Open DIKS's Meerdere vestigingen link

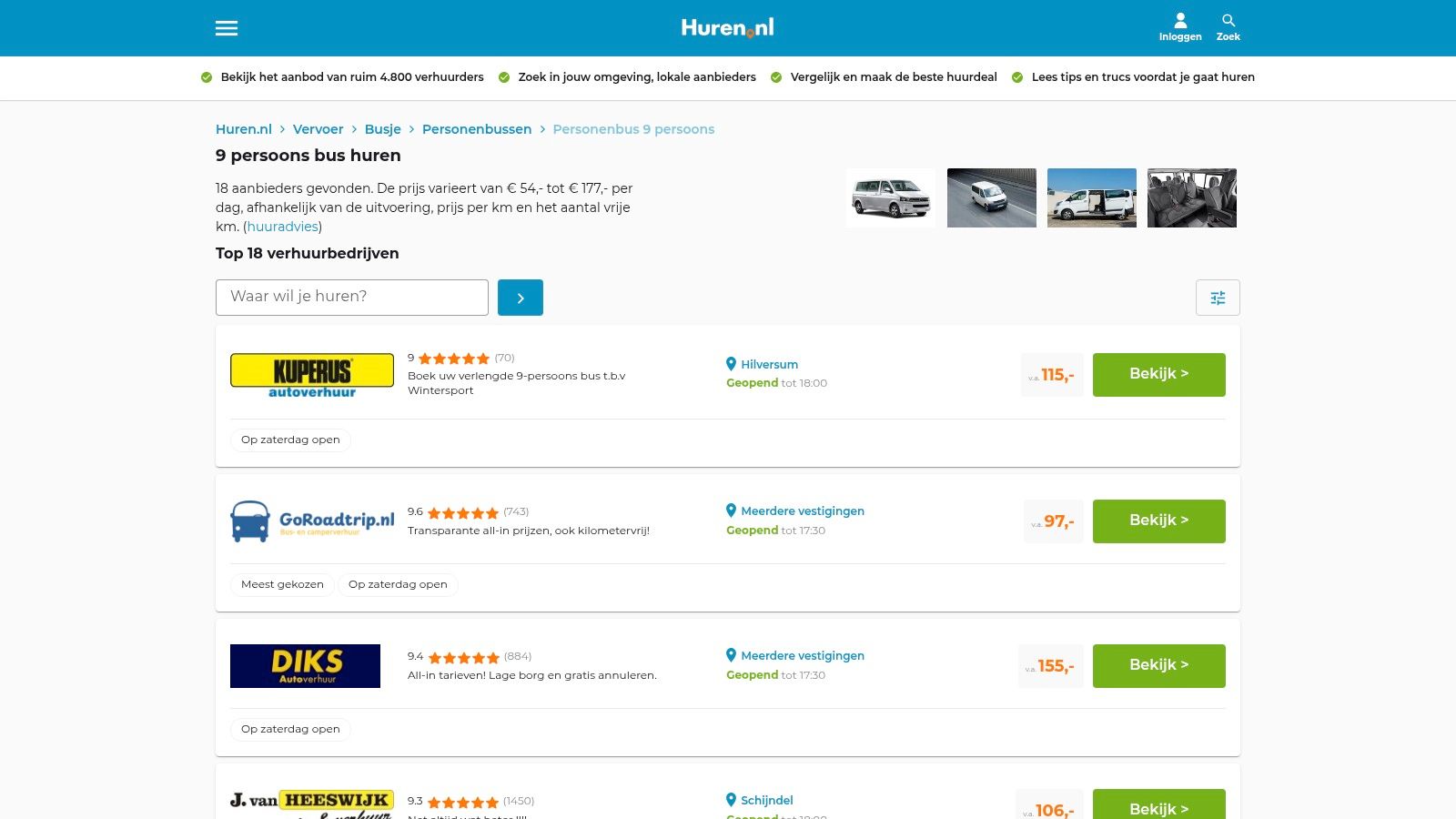click(803, 656)
